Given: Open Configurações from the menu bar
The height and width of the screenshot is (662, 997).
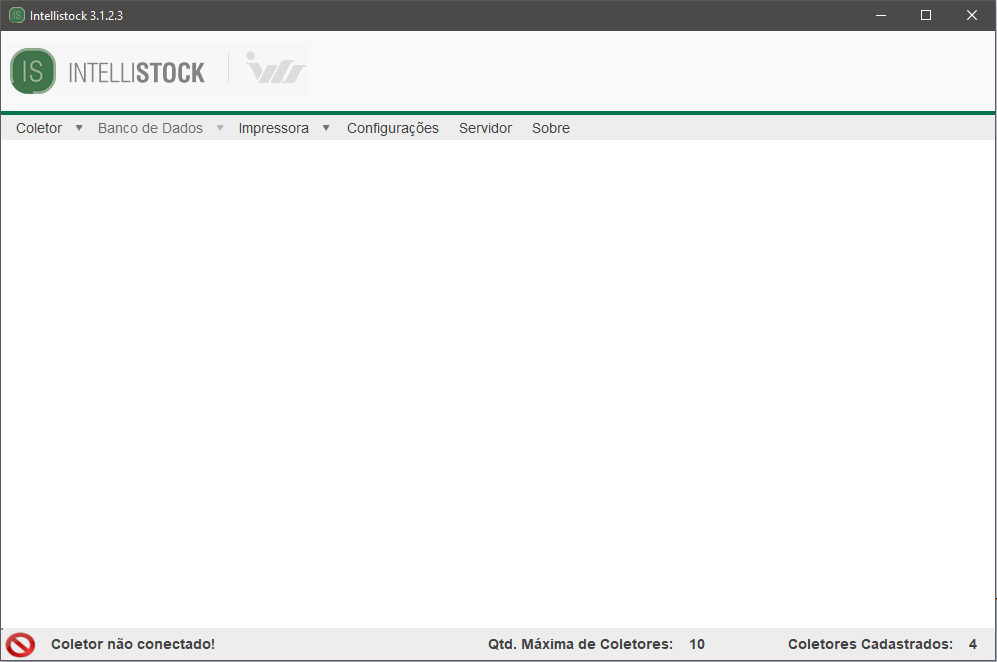Looking at the screenshot, I should (393, 128).
